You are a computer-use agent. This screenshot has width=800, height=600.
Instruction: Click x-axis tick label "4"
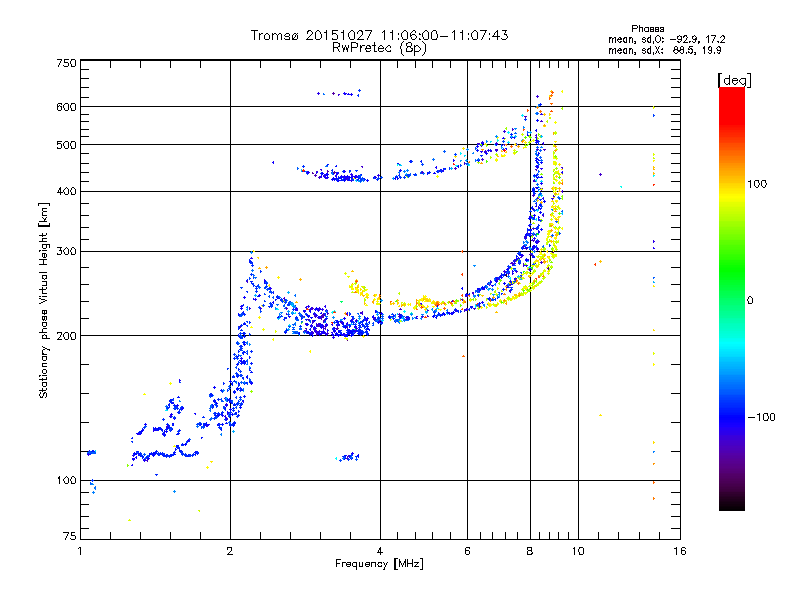[x=380, y=551]
